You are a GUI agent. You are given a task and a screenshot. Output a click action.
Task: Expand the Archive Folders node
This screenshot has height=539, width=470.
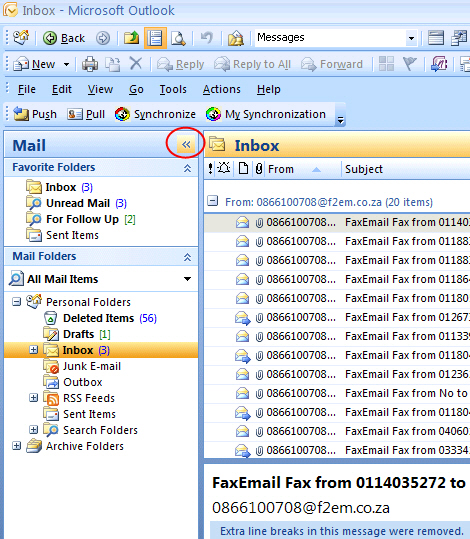tap(17, 446)
